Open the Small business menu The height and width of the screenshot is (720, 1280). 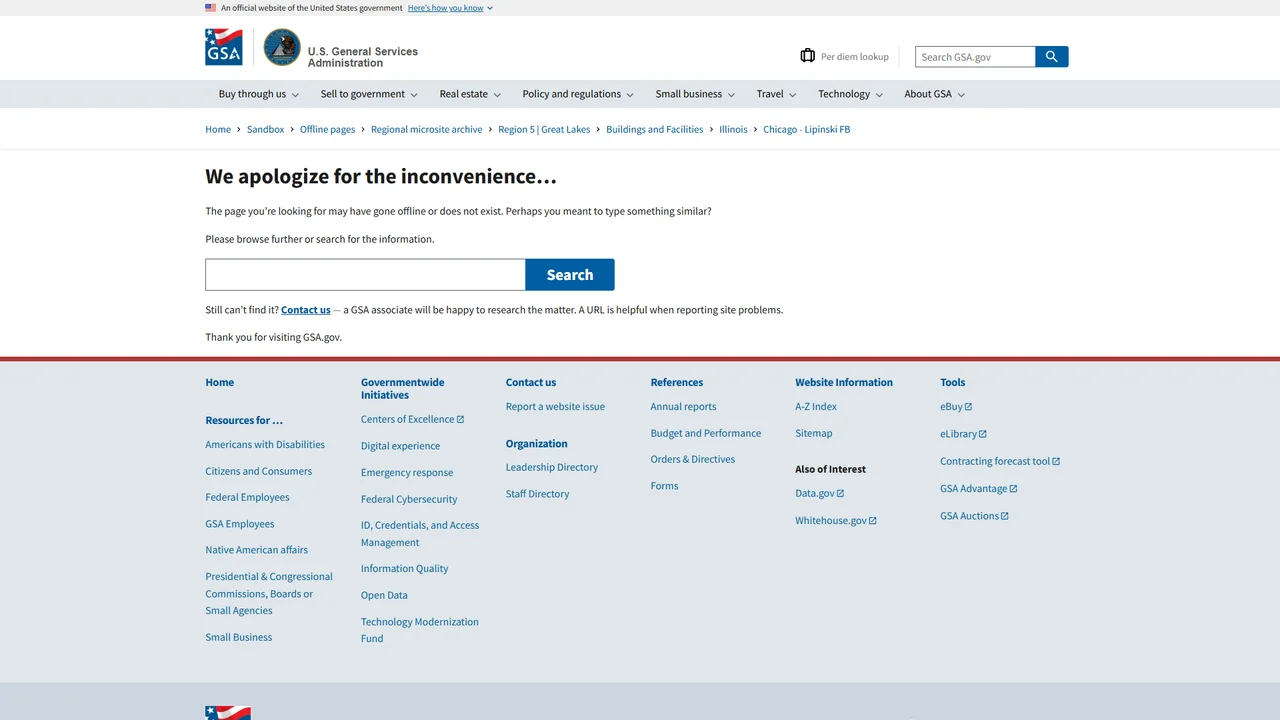(695, 94)
